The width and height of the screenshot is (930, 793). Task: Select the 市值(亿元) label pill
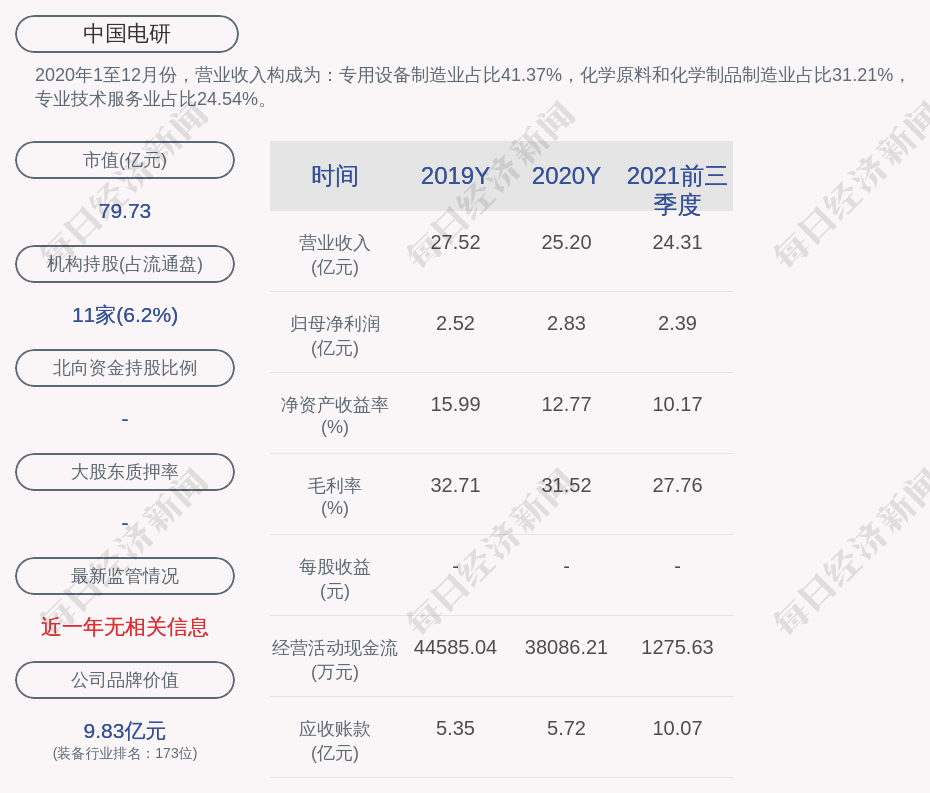[x=125, y=160]
